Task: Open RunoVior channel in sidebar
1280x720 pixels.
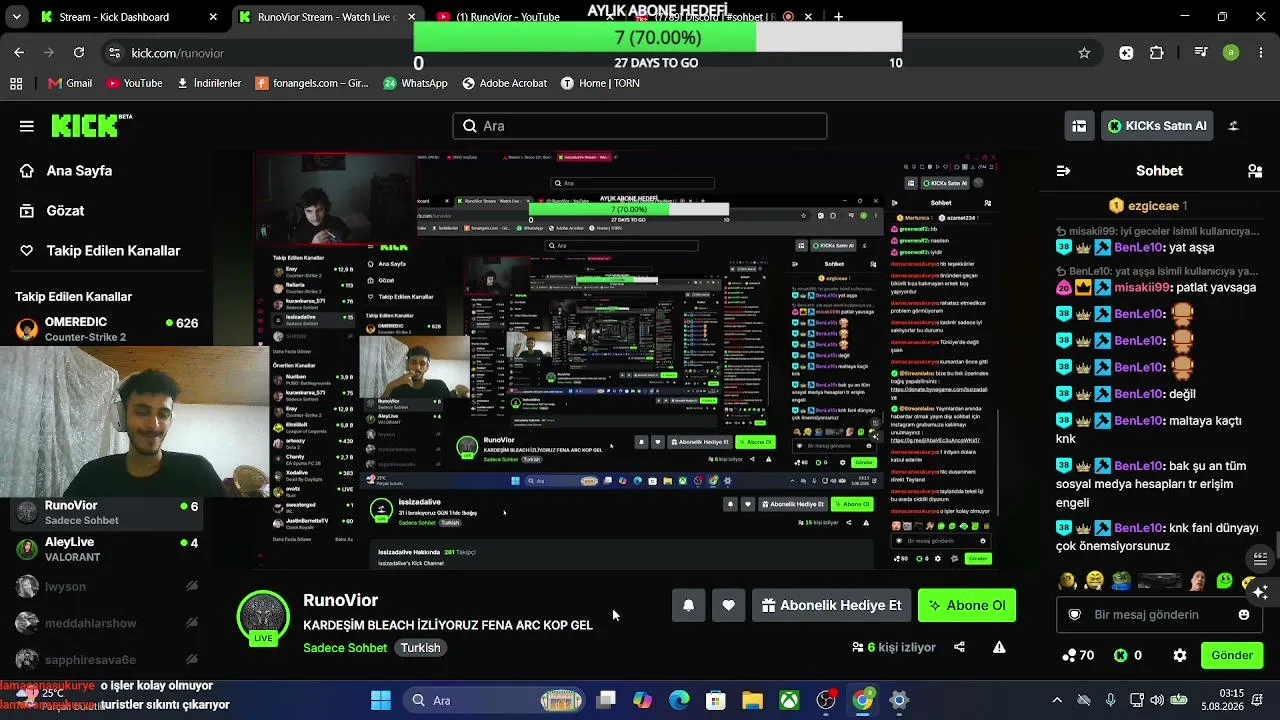Action: click(106, 512)
